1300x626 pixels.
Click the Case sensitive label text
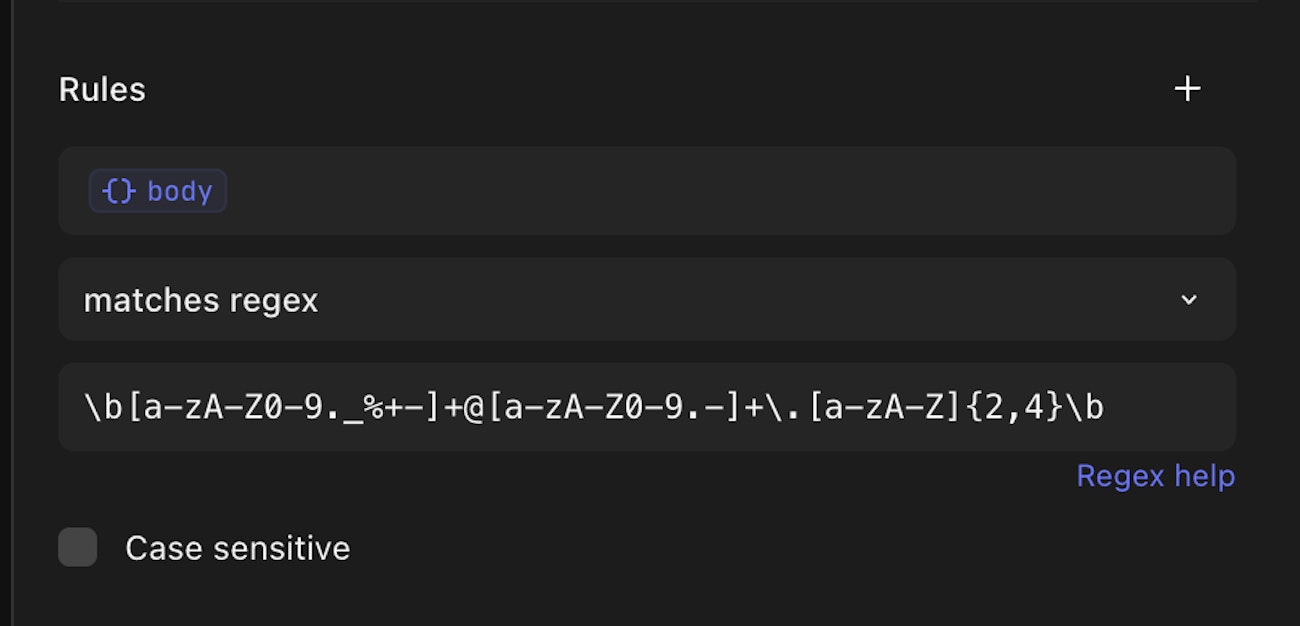(237, 548)
